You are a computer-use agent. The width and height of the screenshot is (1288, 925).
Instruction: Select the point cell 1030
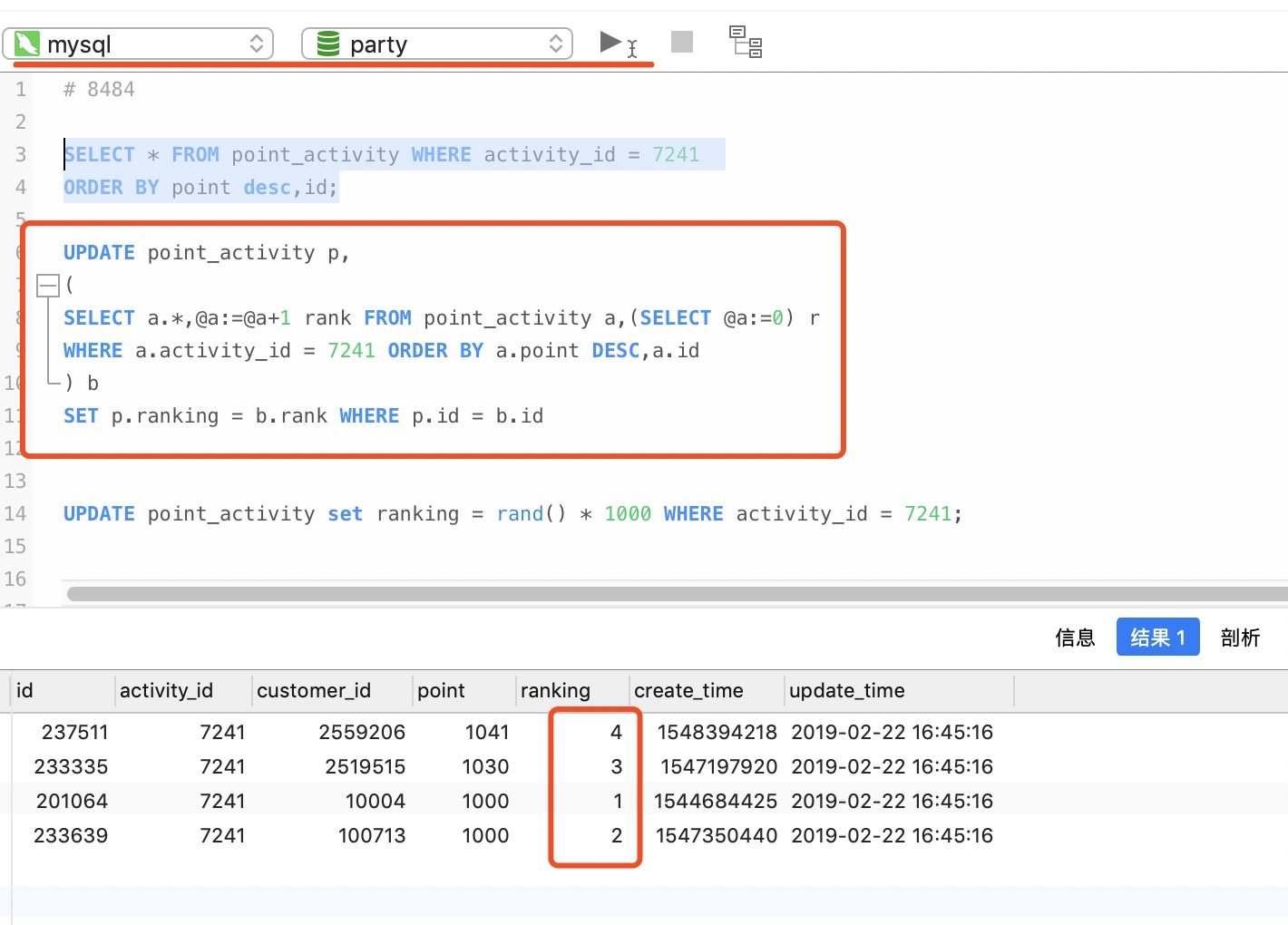[x=485, y=766]
